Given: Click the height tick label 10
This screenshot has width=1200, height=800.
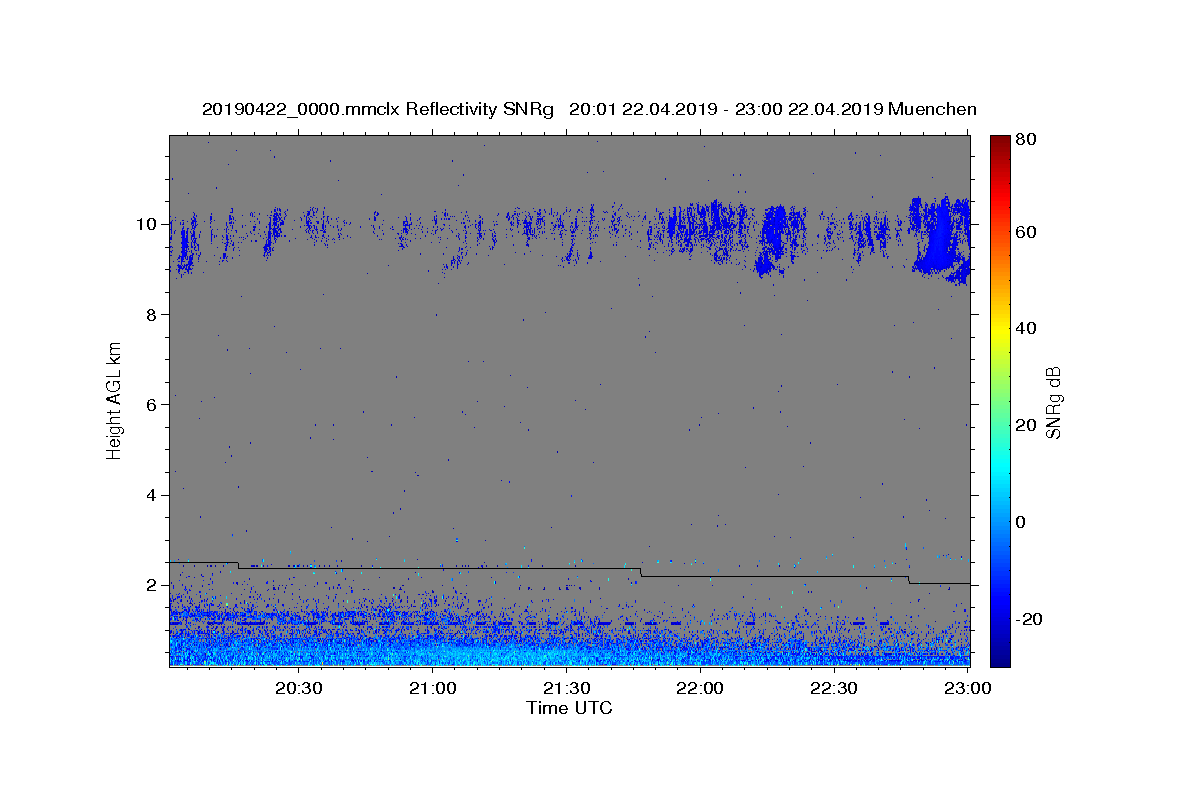Looking at the screenshot, I should [x=145, y=224].
